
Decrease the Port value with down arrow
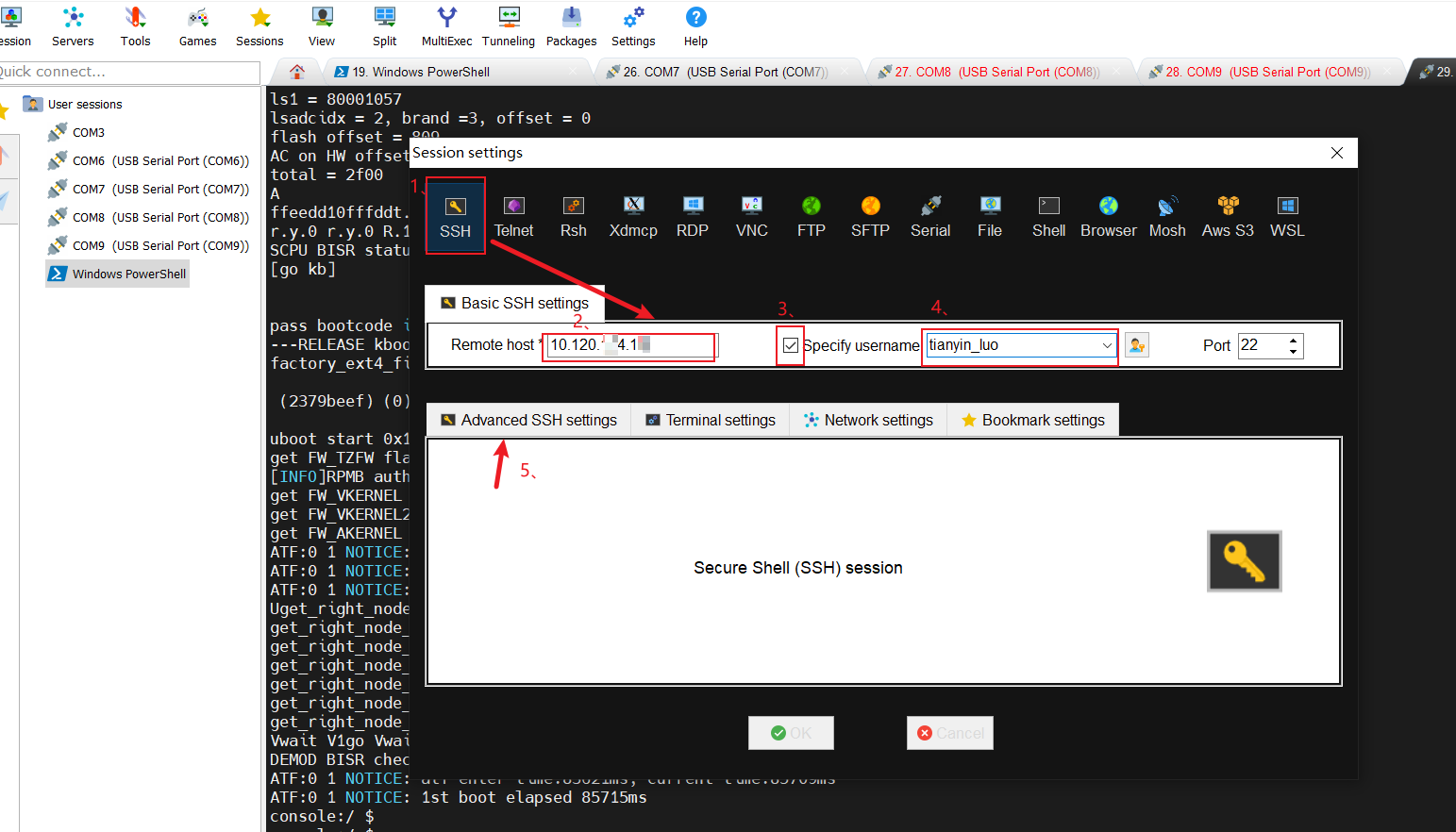[x=1295, y=352]
